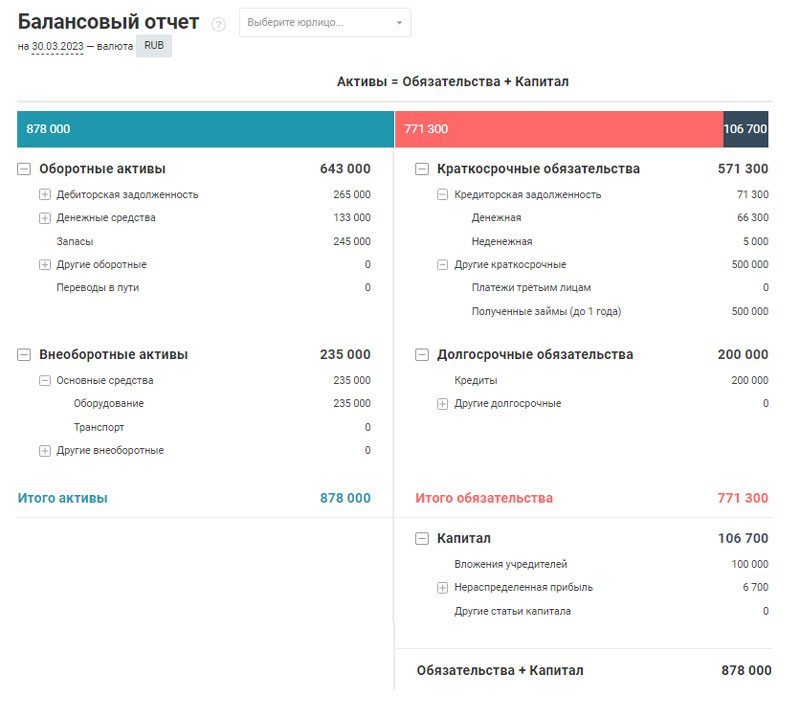Screen dimensions: 800x720
Task: Collapse the Оборотные активы section
Action: tap(24, 170)
